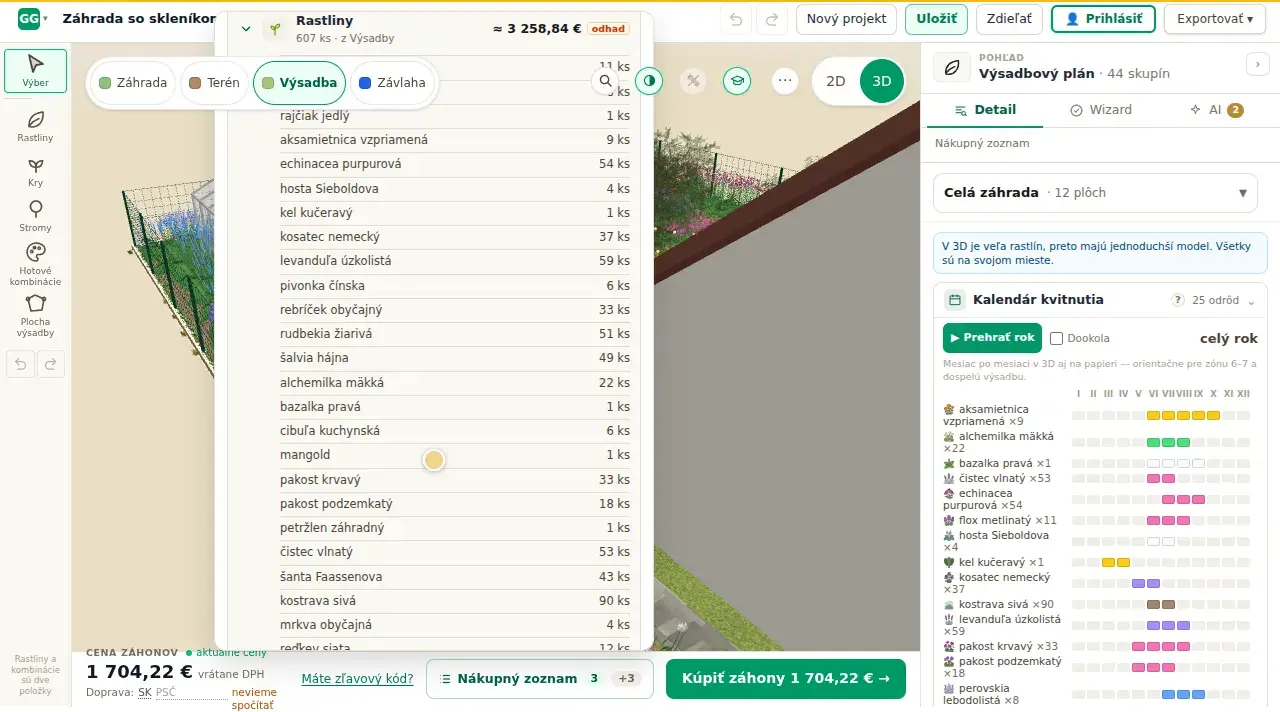Click the Uložiť save button
The image size is (1280, 712).
click(x=936, y=19)
